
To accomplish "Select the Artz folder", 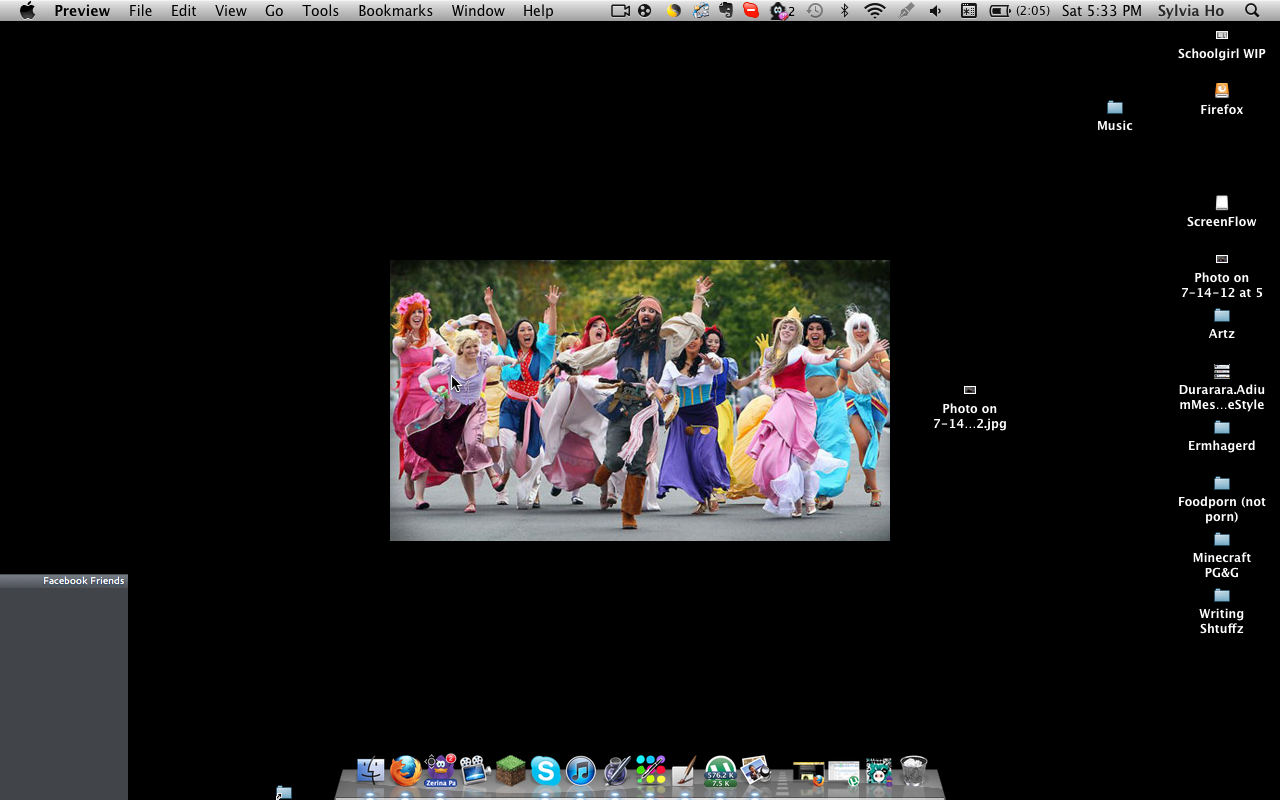I will point(1222,324).
